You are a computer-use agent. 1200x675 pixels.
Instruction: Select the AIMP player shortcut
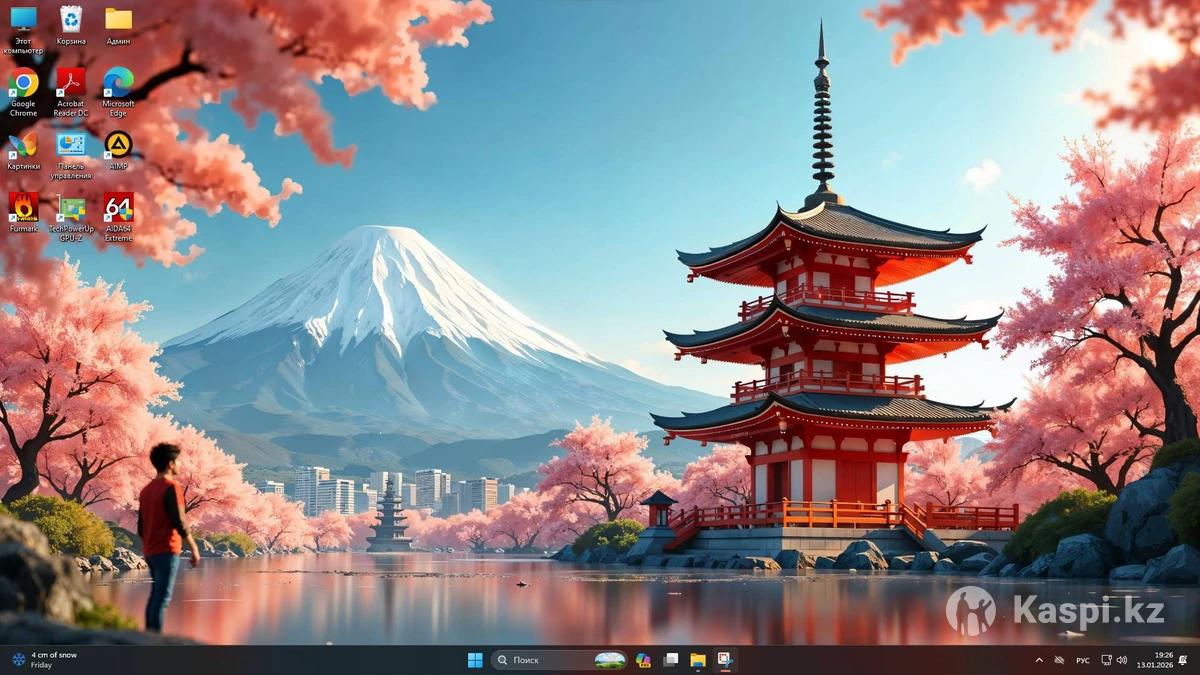(x=118, y=146)
